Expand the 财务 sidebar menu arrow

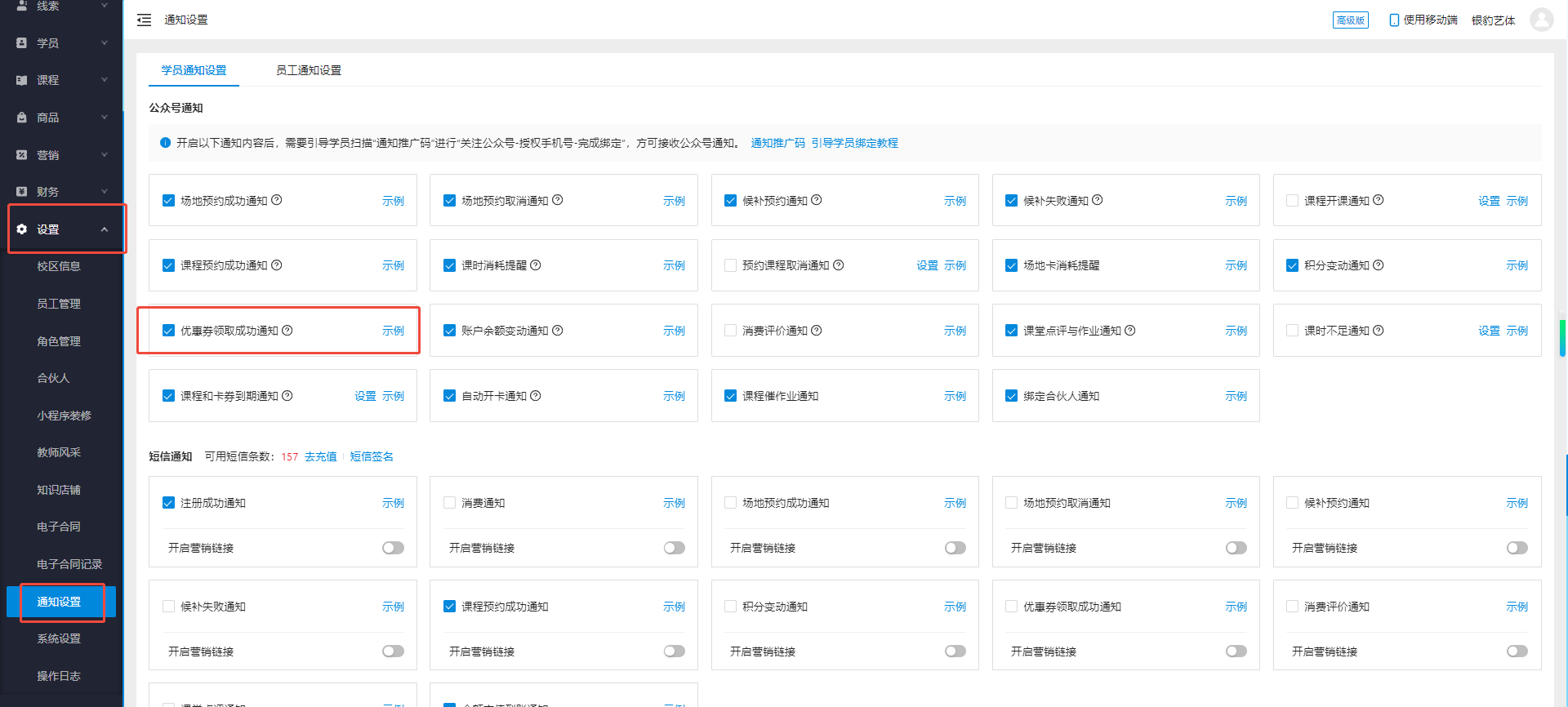105,192
